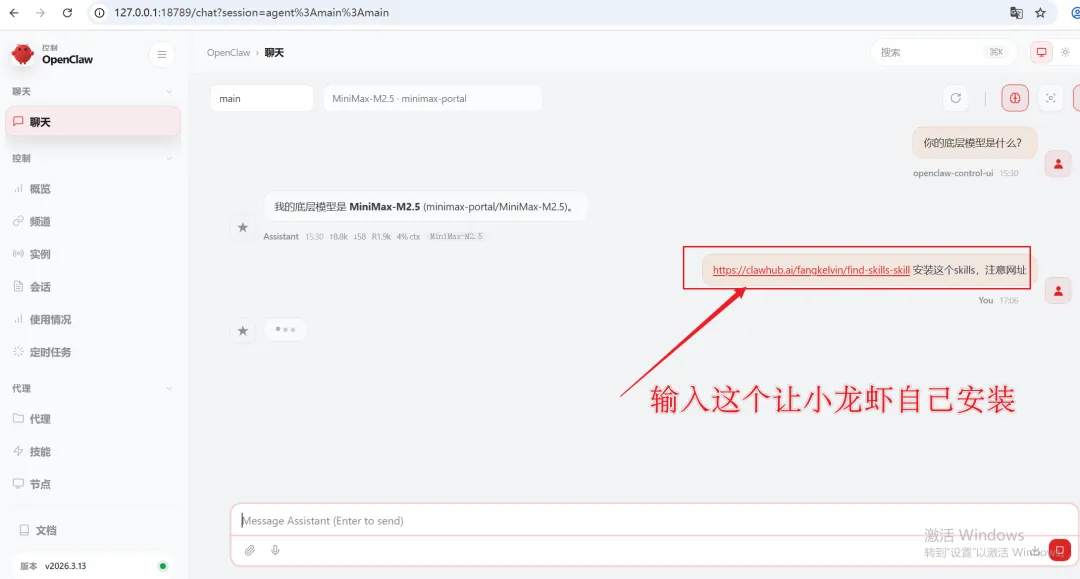Click the 你的底层模型是什么？ message bubble
The width and height of the screenshot is (1080, 579).
[975, 143]
